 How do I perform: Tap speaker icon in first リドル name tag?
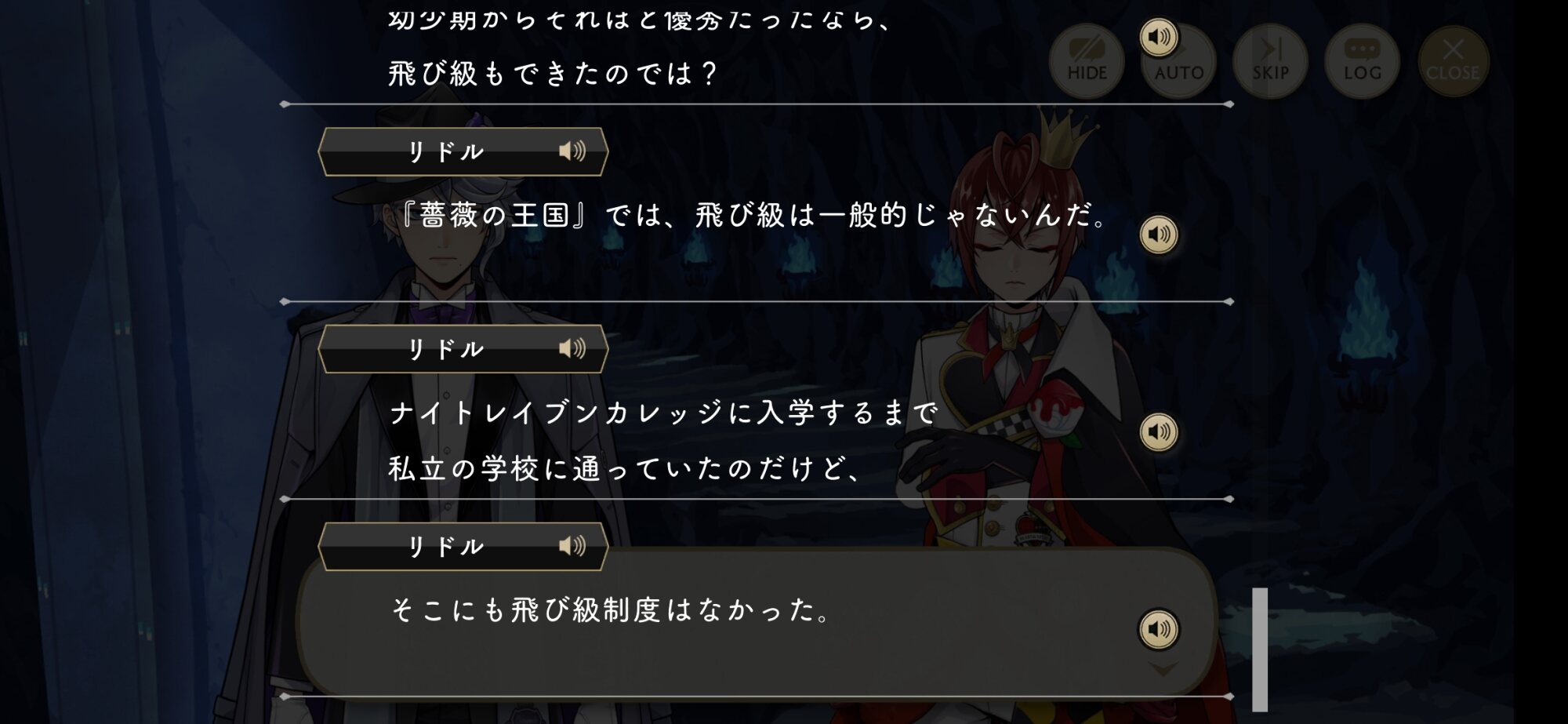[x=572, y=151]
